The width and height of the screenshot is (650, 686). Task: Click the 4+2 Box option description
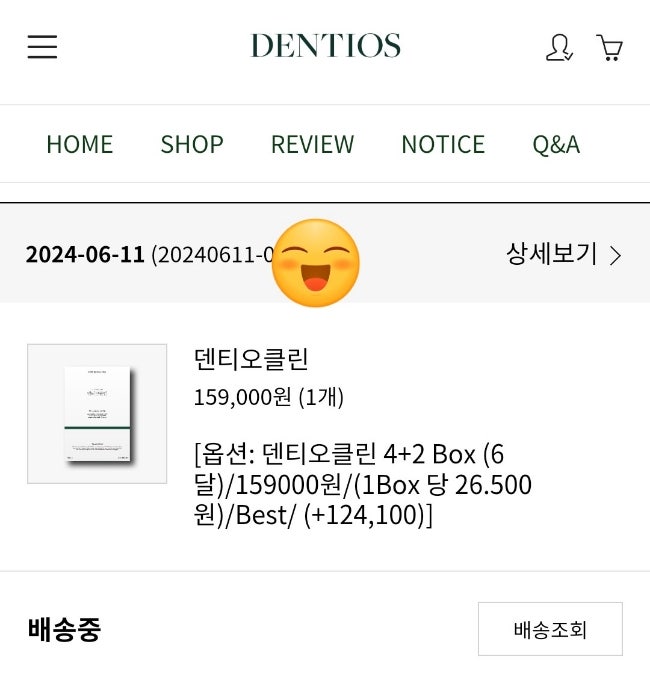[363, 485]
